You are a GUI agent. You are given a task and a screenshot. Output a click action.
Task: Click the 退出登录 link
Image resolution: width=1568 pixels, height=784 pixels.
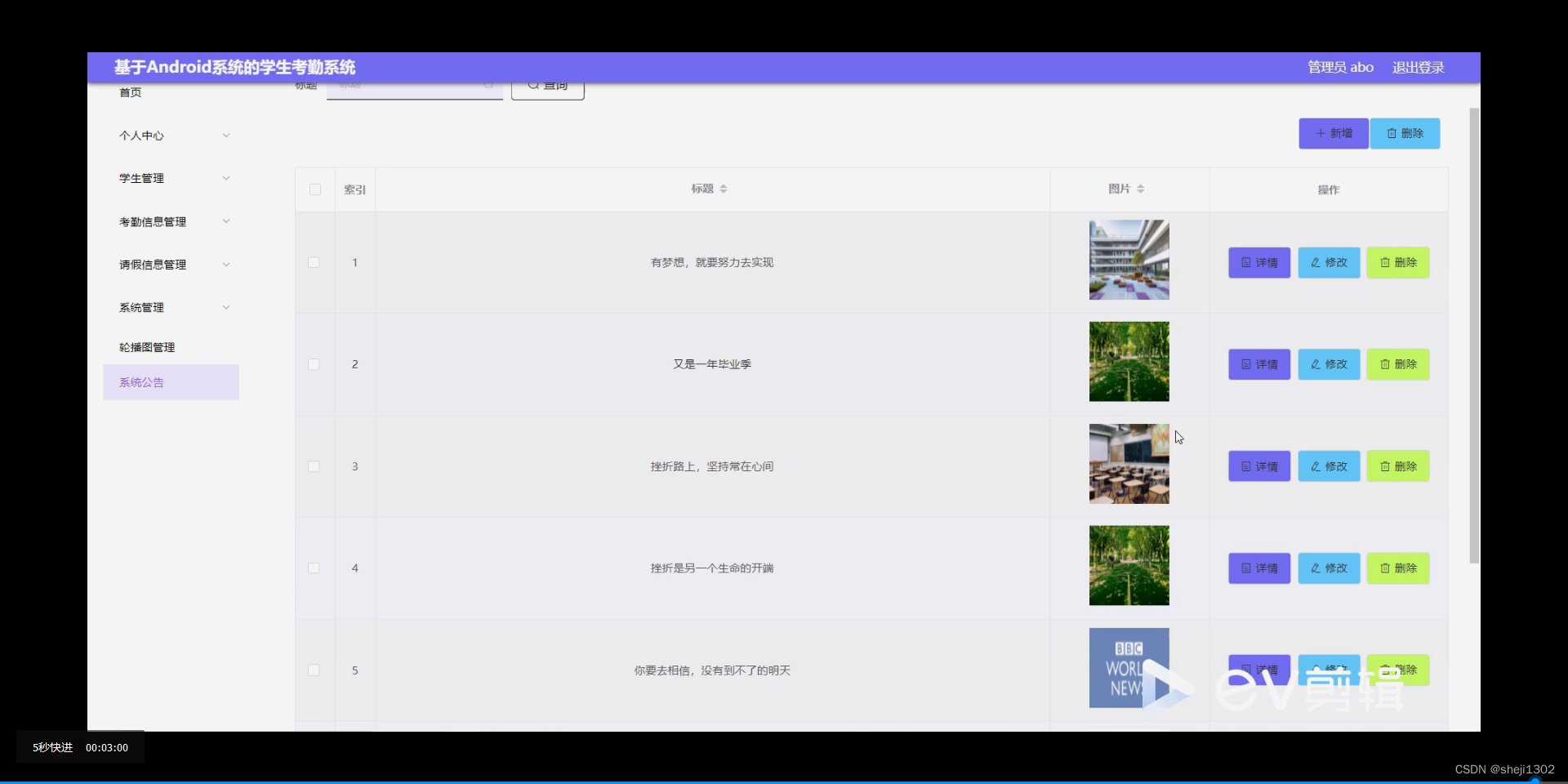(1418, 67)
